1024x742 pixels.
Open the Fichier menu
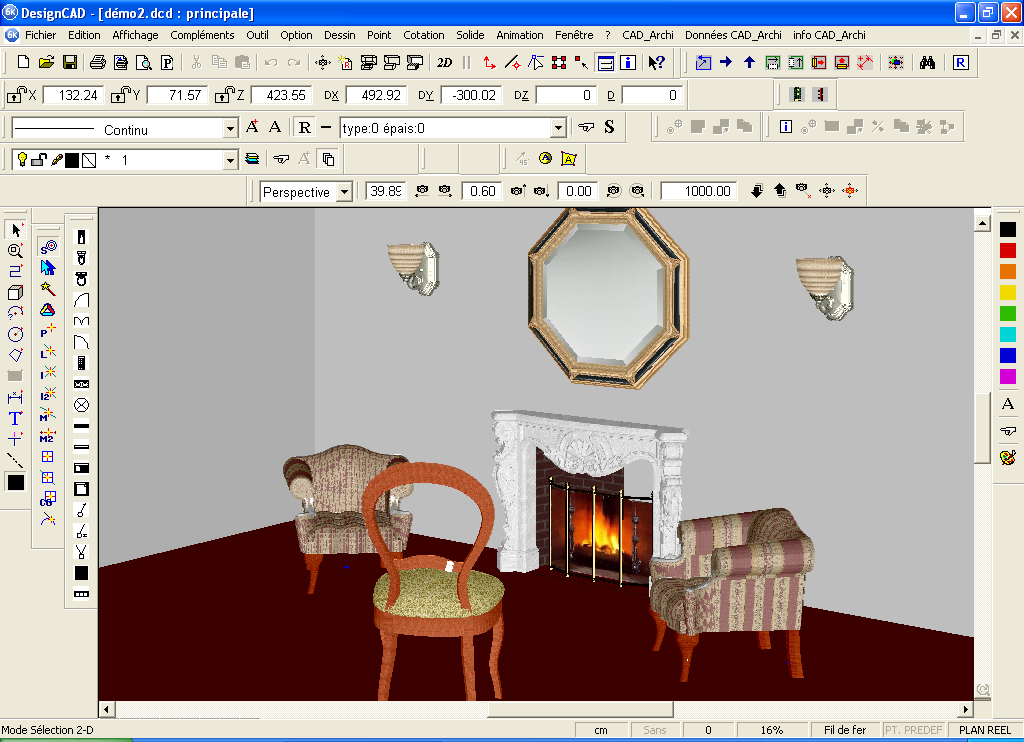point(40,35)
